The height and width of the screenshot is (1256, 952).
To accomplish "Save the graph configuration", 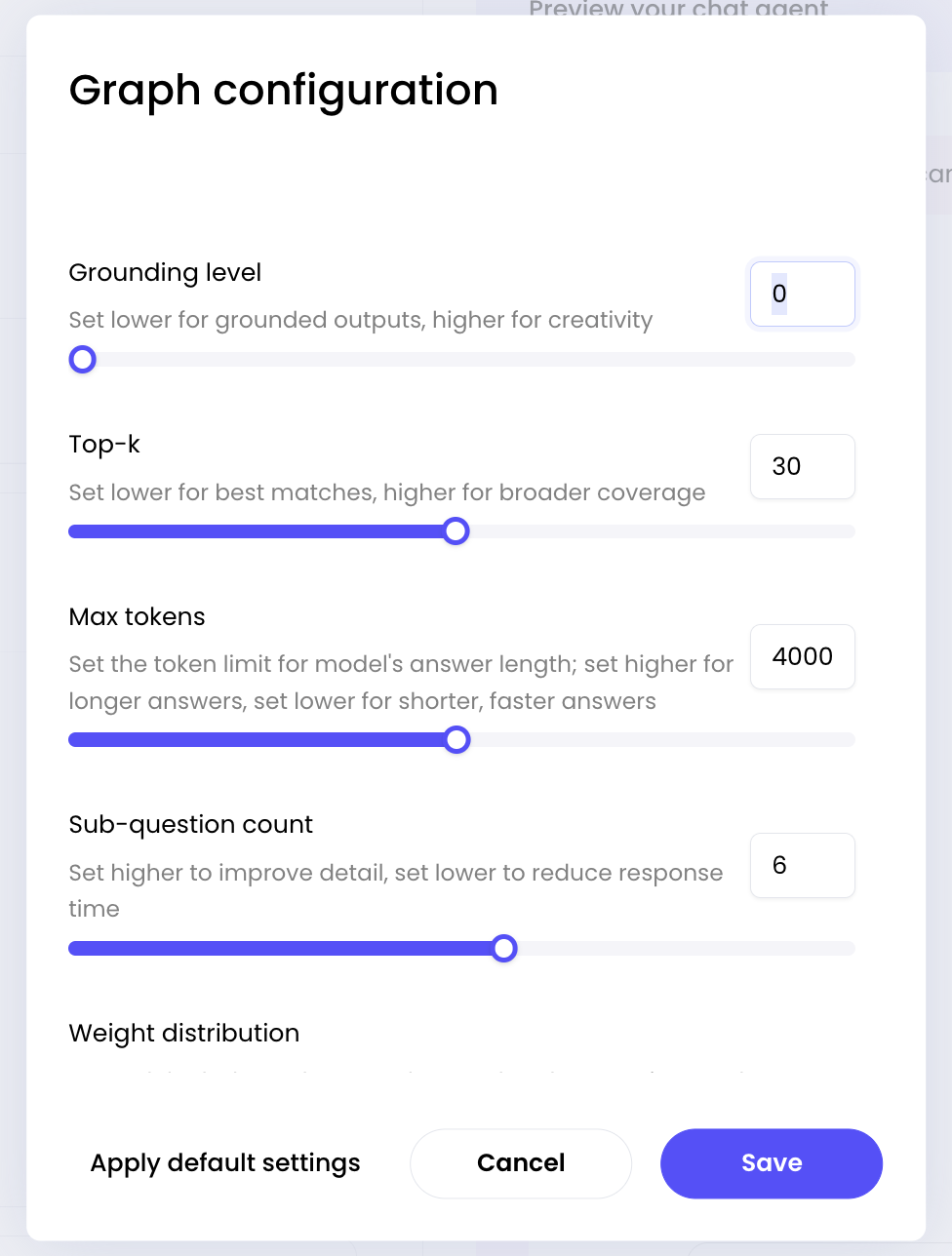I will 771,1163.
